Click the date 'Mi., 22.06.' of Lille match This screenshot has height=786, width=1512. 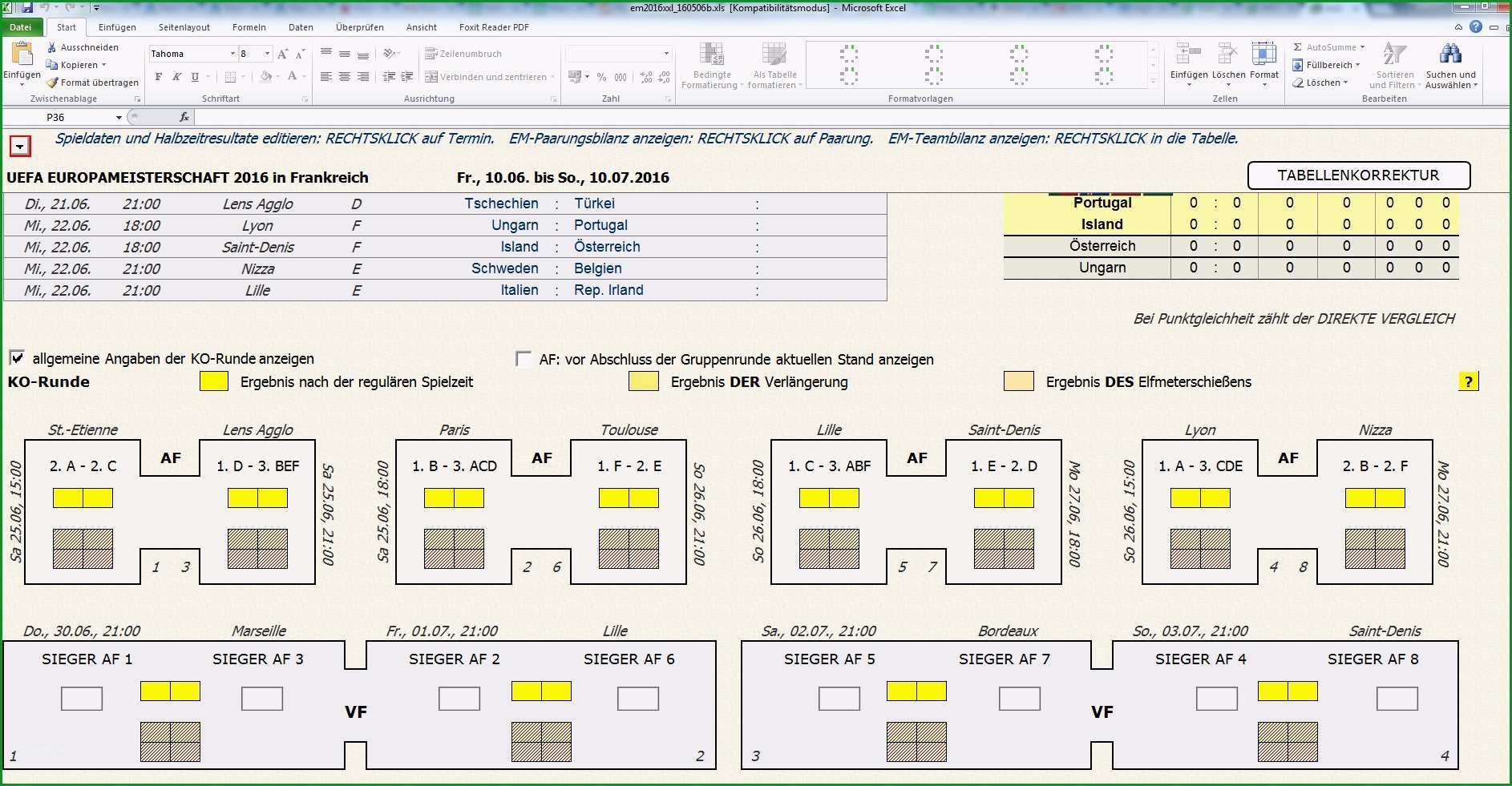(57, 290)
